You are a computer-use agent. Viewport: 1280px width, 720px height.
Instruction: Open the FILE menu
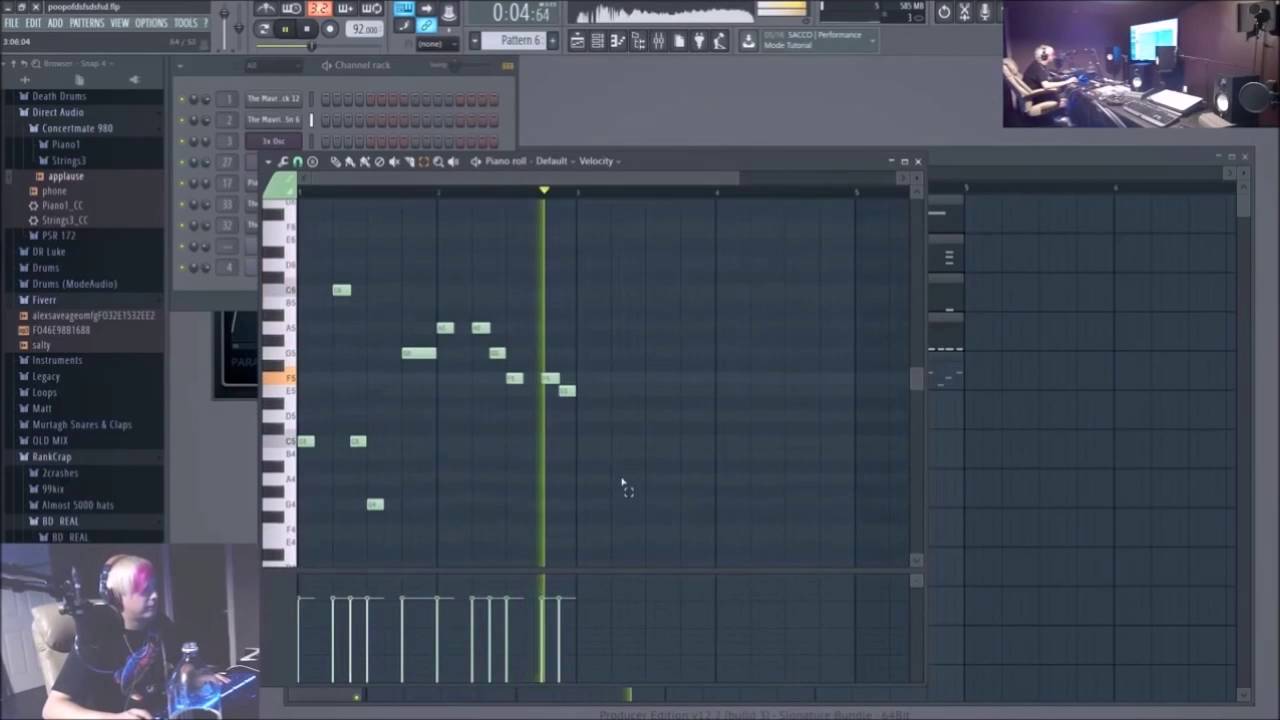[x=11, y=23]
